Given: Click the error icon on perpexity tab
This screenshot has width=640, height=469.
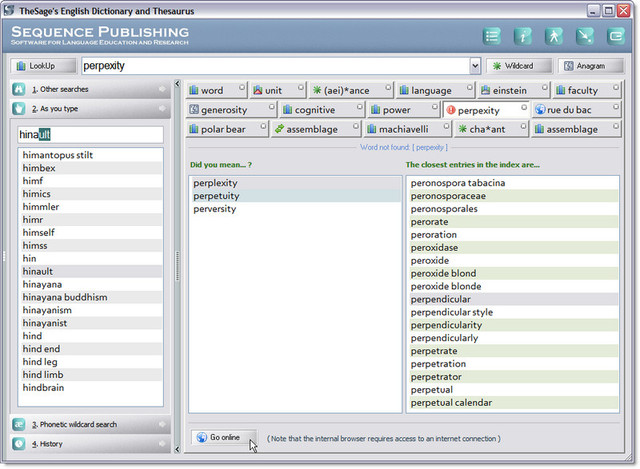Looking at the screenshot, I should pyautogui.click(x=451, y=110).
